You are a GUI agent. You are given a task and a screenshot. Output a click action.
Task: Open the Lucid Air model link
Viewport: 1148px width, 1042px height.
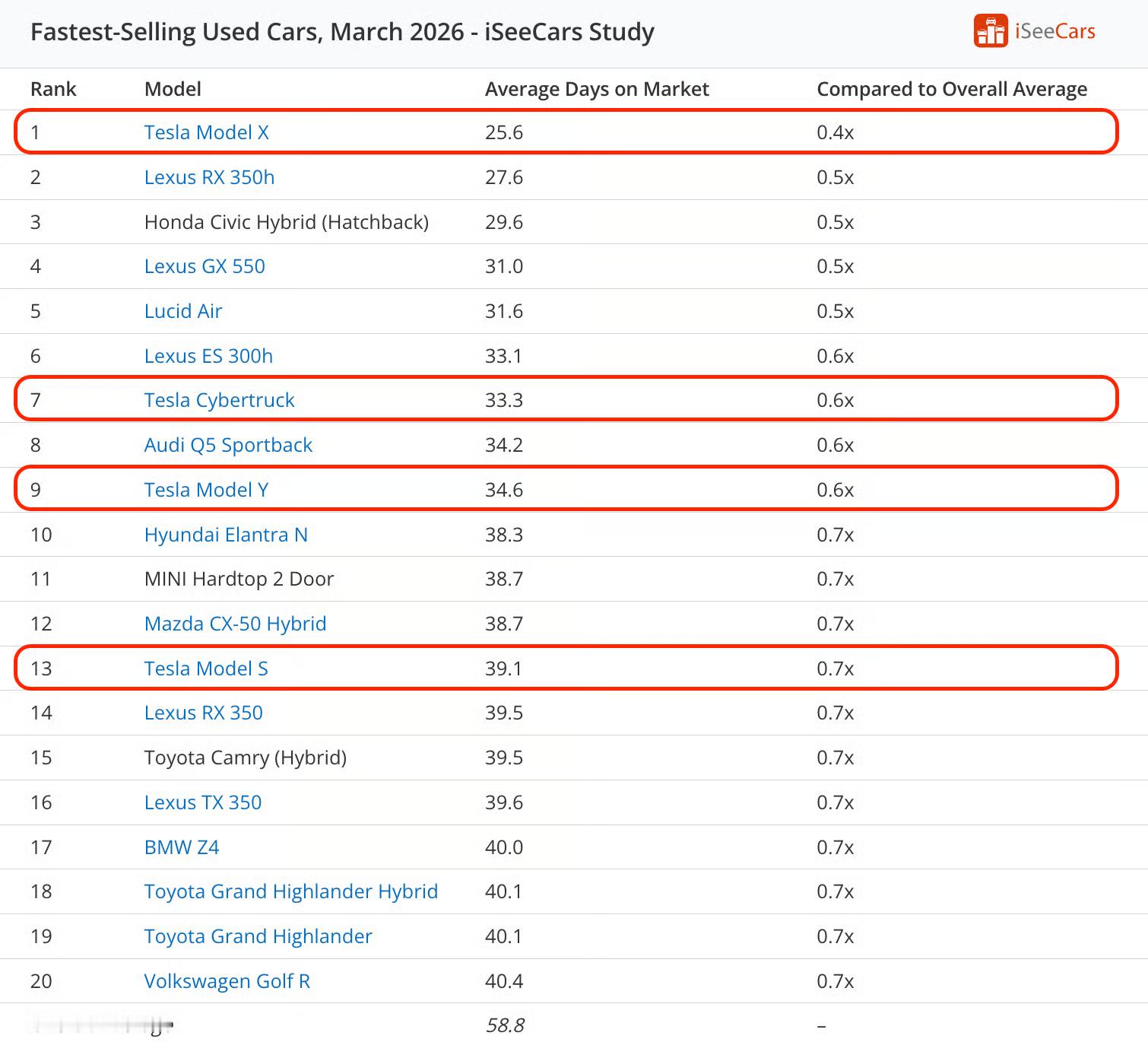(183, 311)
